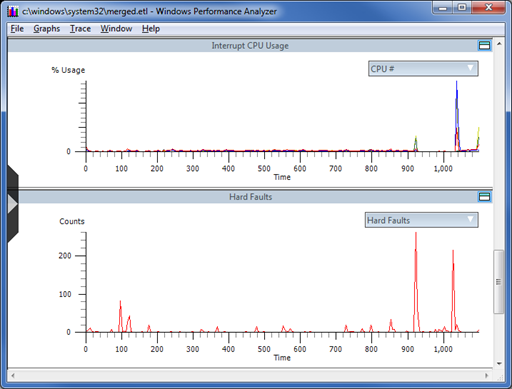512x389 pixels.
Task: Open the Help menu
Action: [x=151, y=29]
